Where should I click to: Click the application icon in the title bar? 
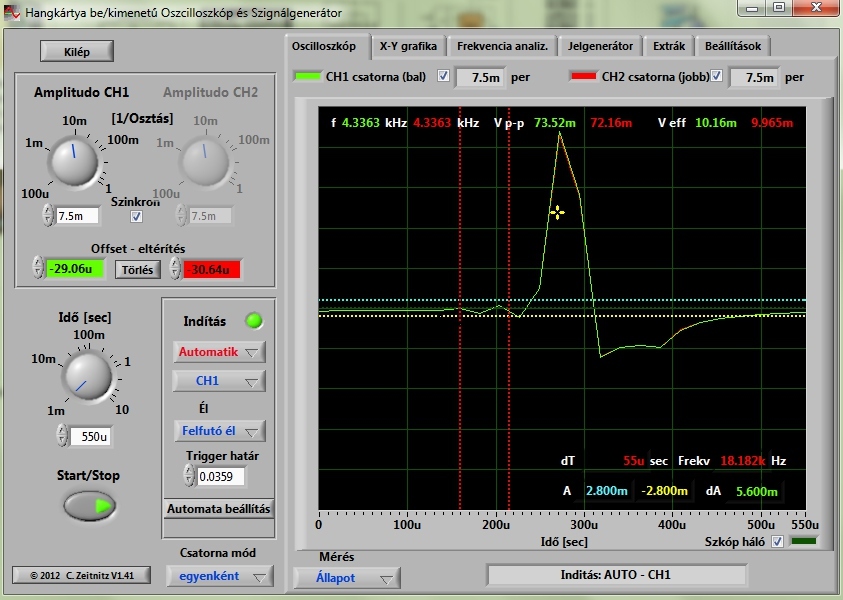(12, 12)
